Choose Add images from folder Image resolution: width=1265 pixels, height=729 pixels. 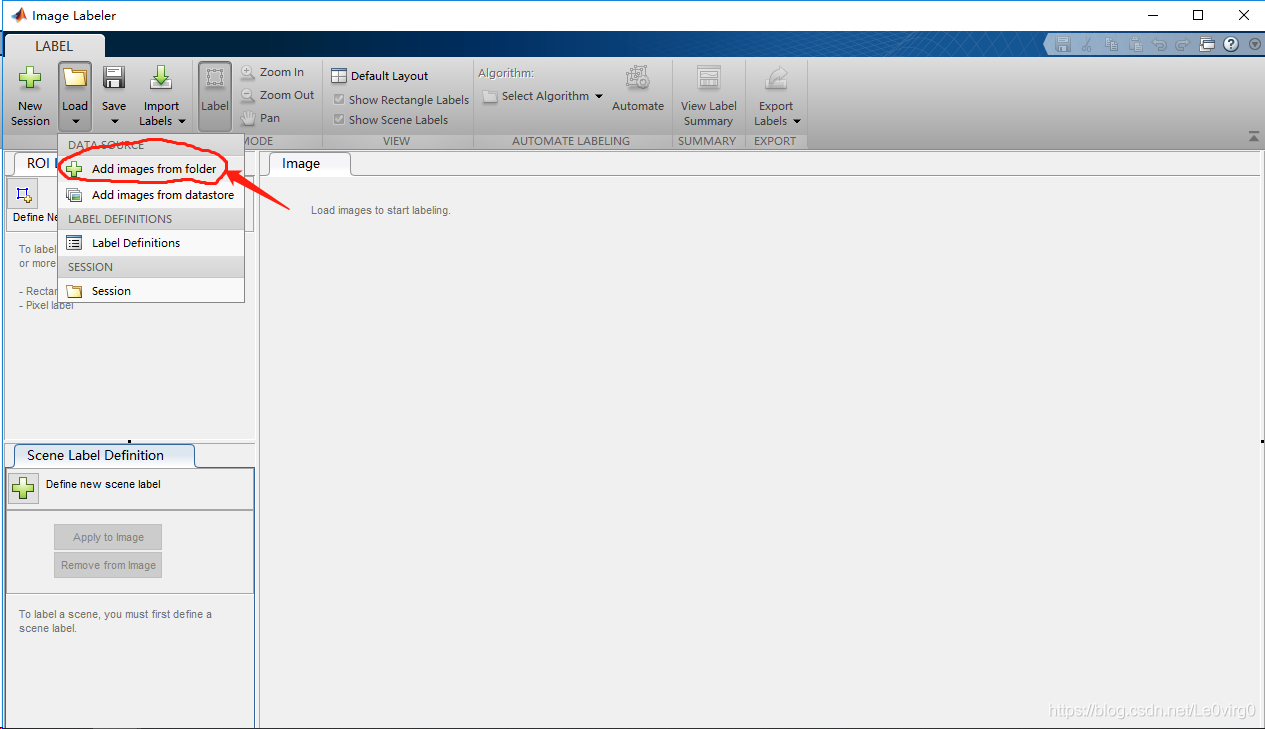point(151,169)
